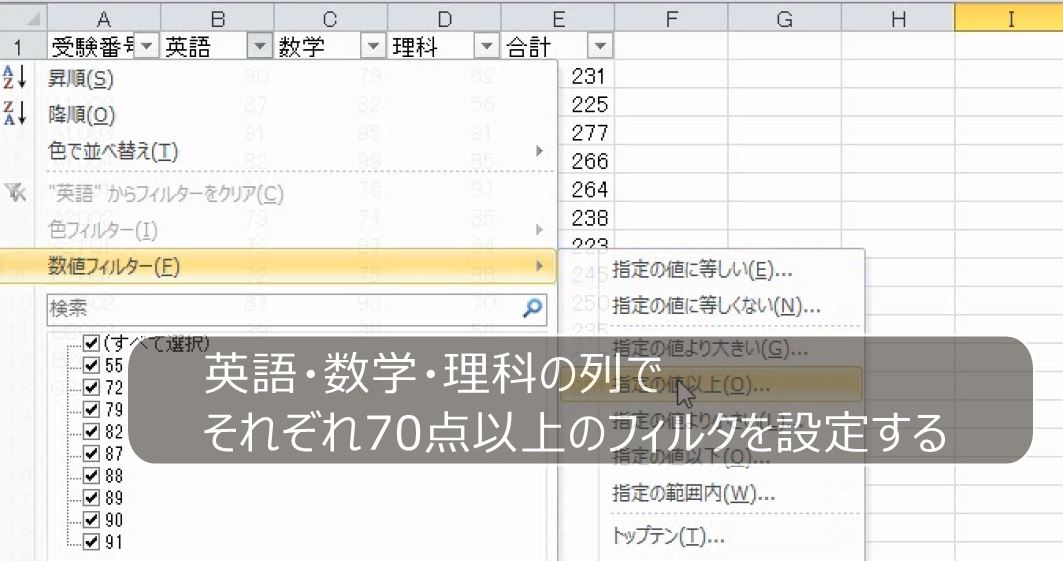Open the 英語 column filter dropdown
The width and height of the screenshot is (1063, 561).
[x=260, y=46]
